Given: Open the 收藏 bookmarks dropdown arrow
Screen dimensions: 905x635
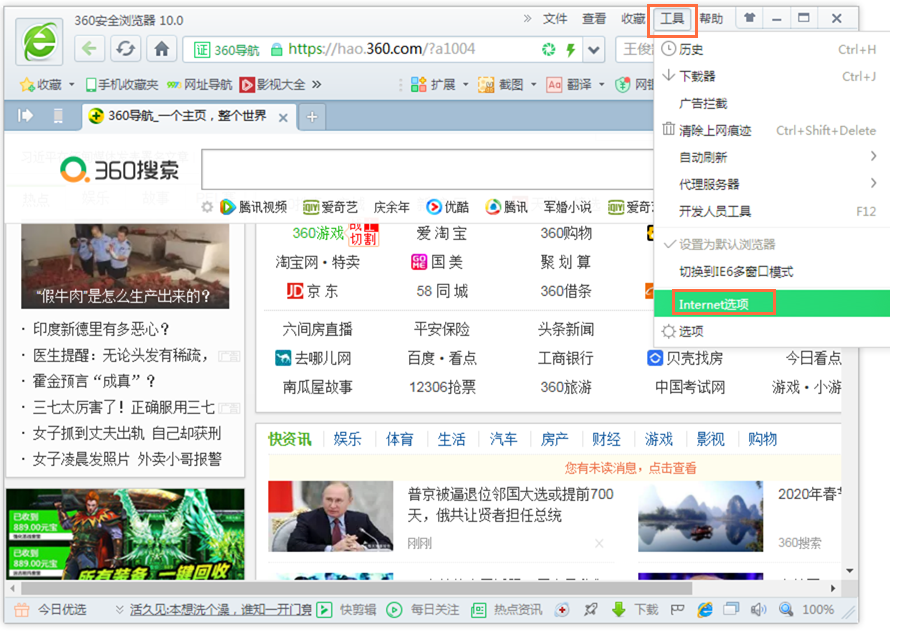Looking at the screenshot, I should pos(72,85).
